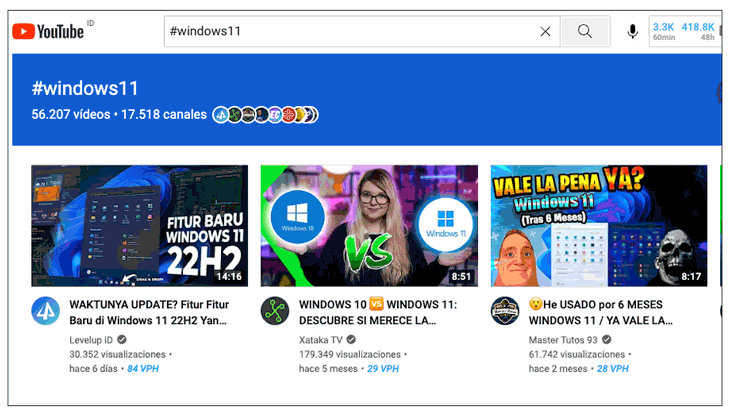Click the 84 VPH stat
The height and width of the screenshot is (416, 730).
coord(143,369)
